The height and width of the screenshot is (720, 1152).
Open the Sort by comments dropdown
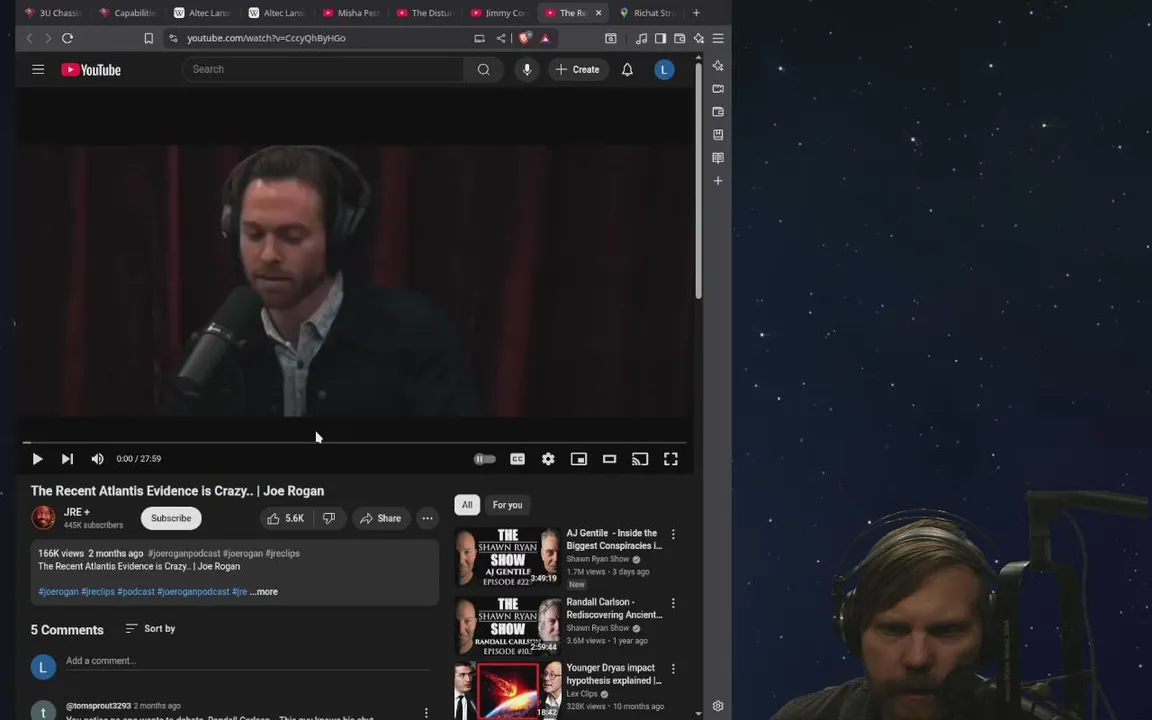click(x=150, y=629)
